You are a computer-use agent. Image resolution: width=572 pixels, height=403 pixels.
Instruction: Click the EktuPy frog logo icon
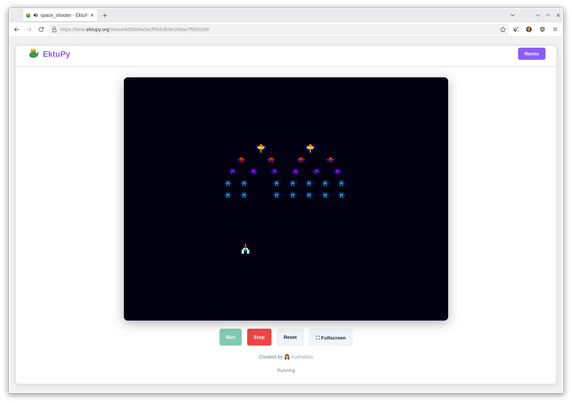pyautogui.click(x=34, y=54)
